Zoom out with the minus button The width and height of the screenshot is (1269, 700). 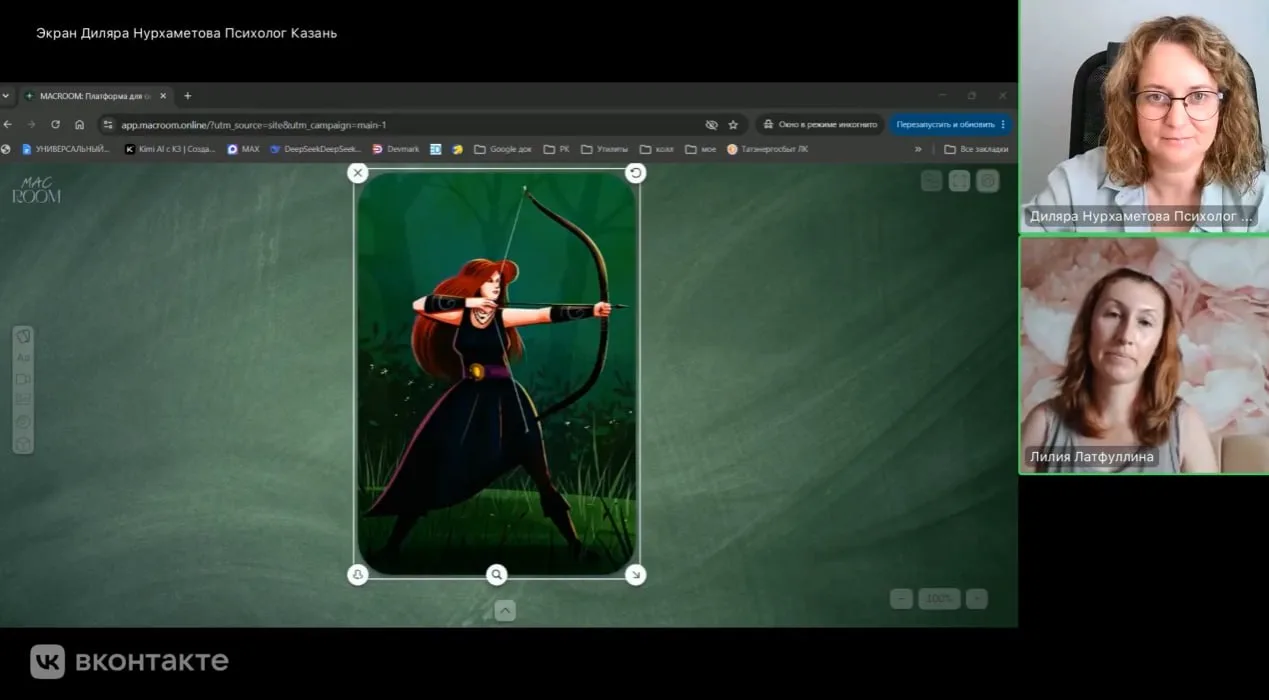tap(901, 599)
